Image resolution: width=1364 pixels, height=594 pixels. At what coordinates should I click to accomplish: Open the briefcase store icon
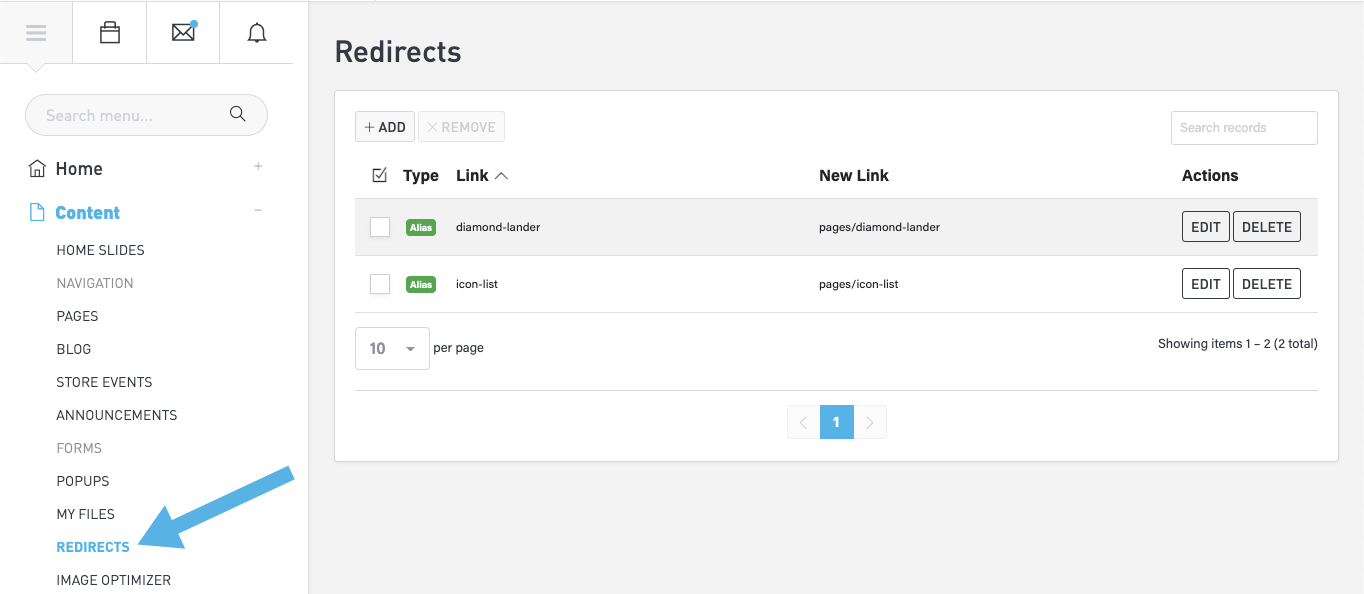click(x=110, y=33)
